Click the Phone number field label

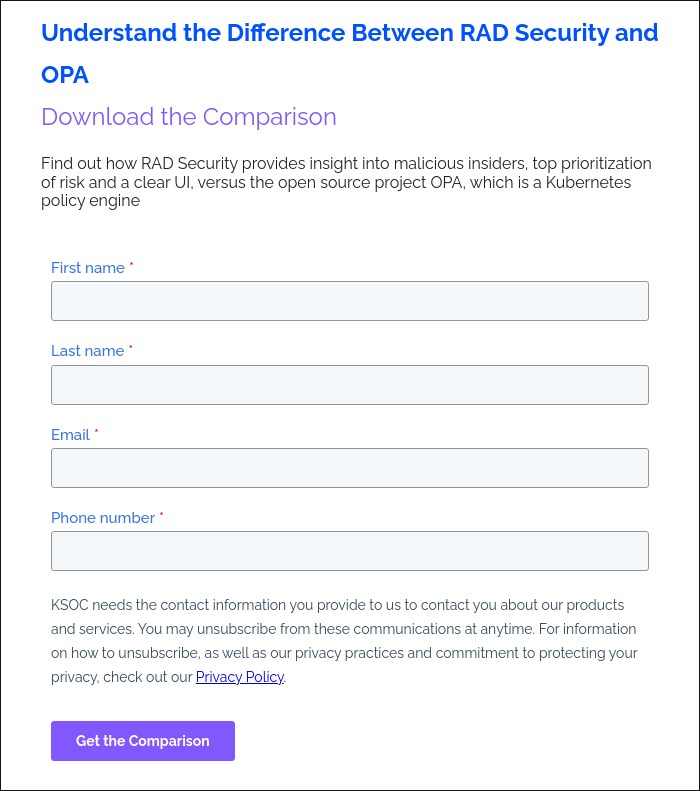coord(103,518)
